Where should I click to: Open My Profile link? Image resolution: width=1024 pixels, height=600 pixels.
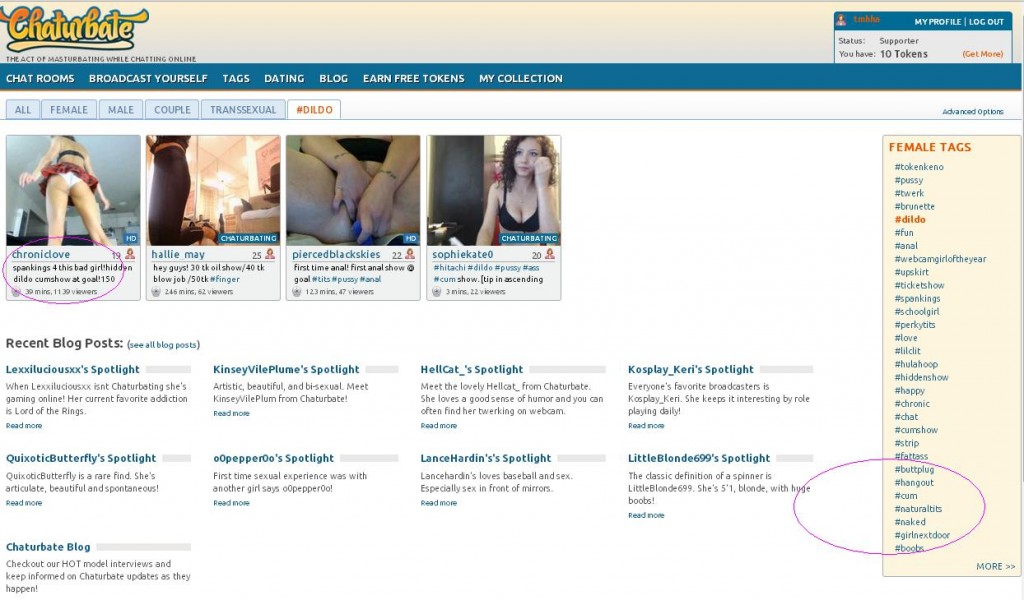pos(938,22)
